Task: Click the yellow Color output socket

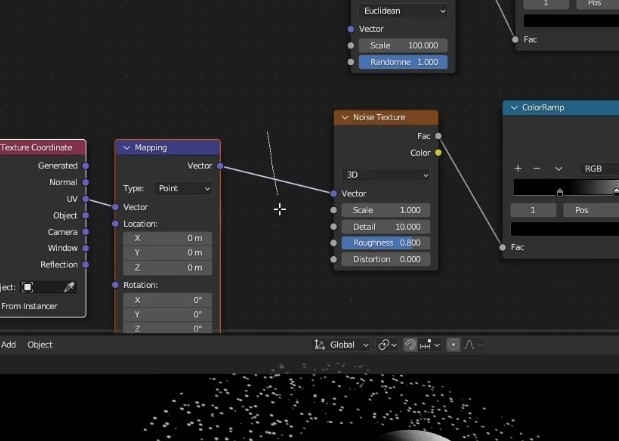Action: (x=438, y=153)
